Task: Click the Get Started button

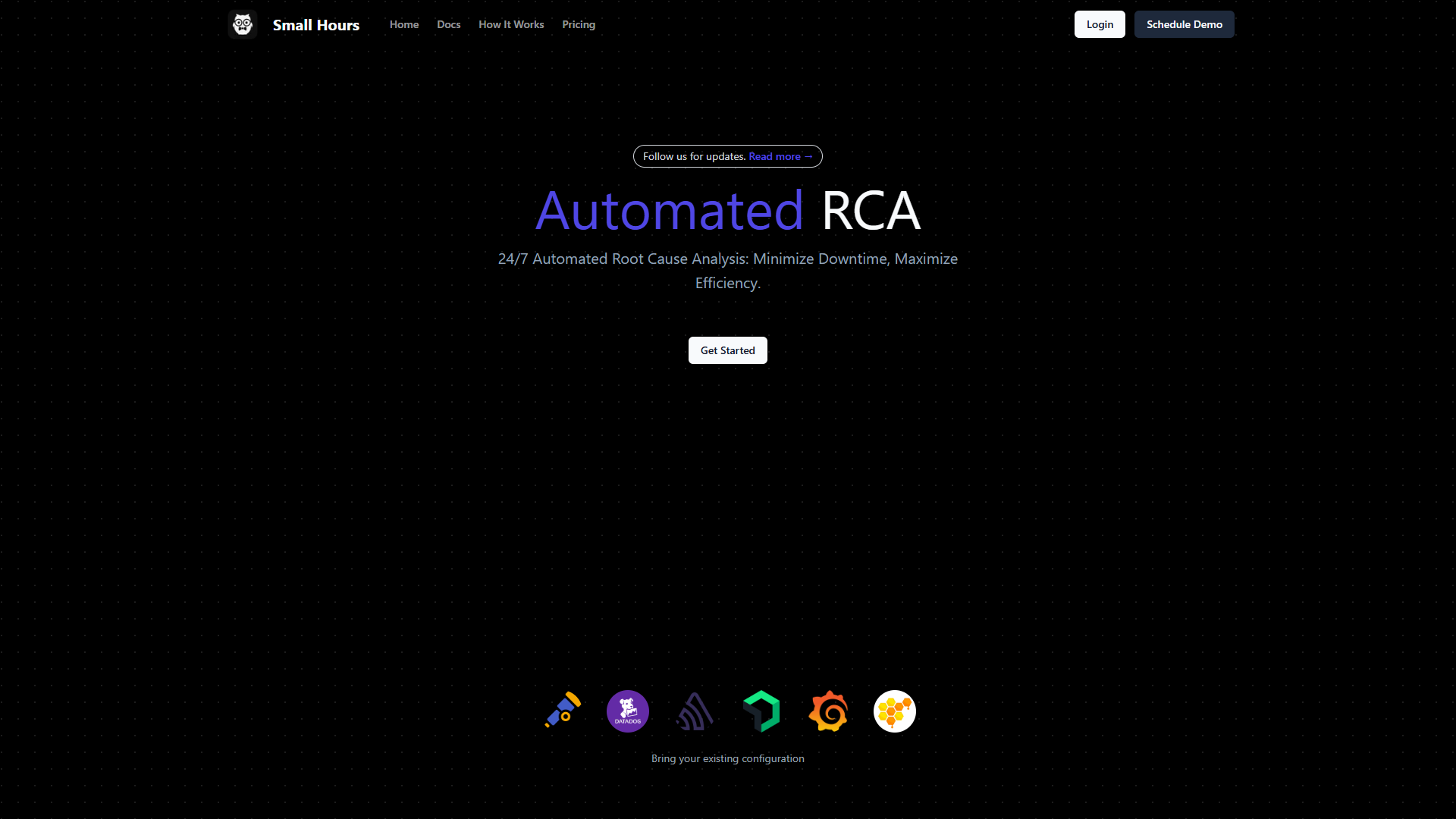Action: [x=728, y=350]
